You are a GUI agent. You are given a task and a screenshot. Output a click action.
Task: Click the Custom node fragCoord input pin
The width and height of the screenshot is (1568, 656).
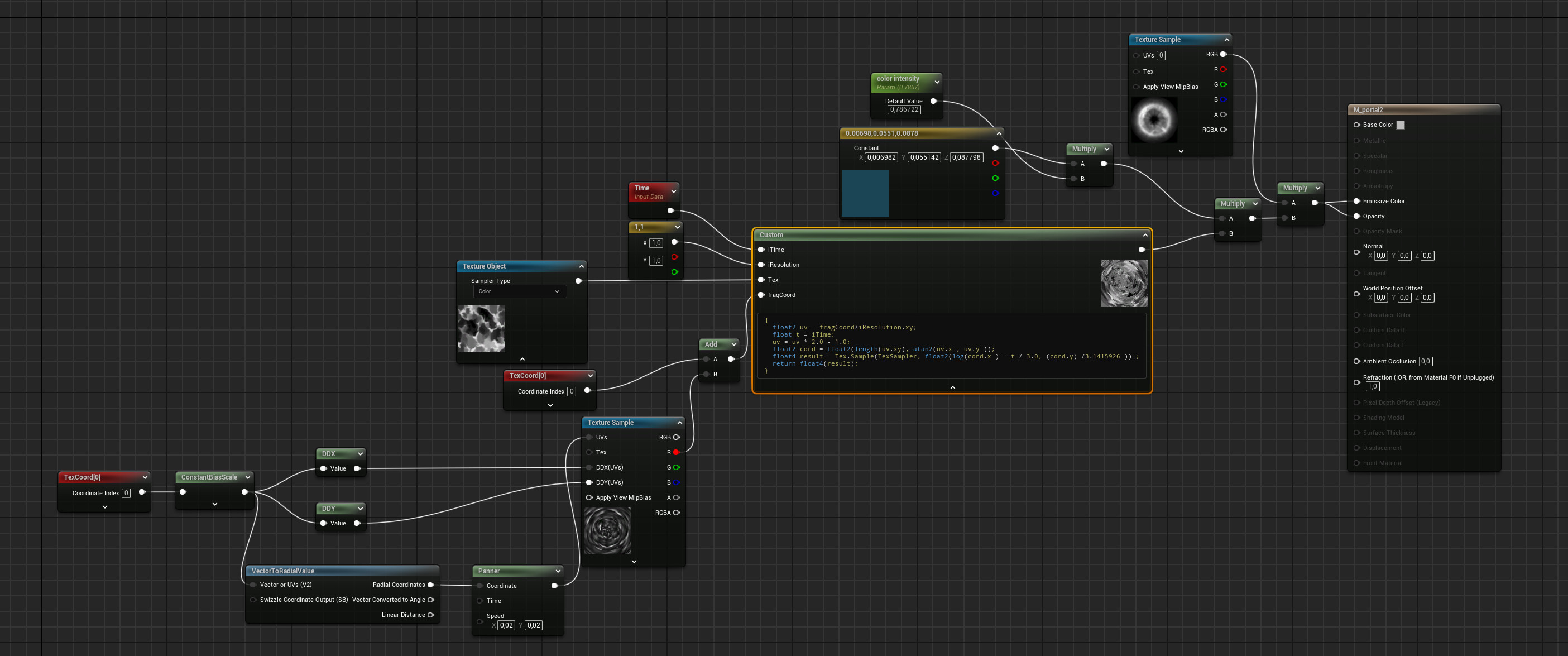pyautogui.click(x=761, y=295)
